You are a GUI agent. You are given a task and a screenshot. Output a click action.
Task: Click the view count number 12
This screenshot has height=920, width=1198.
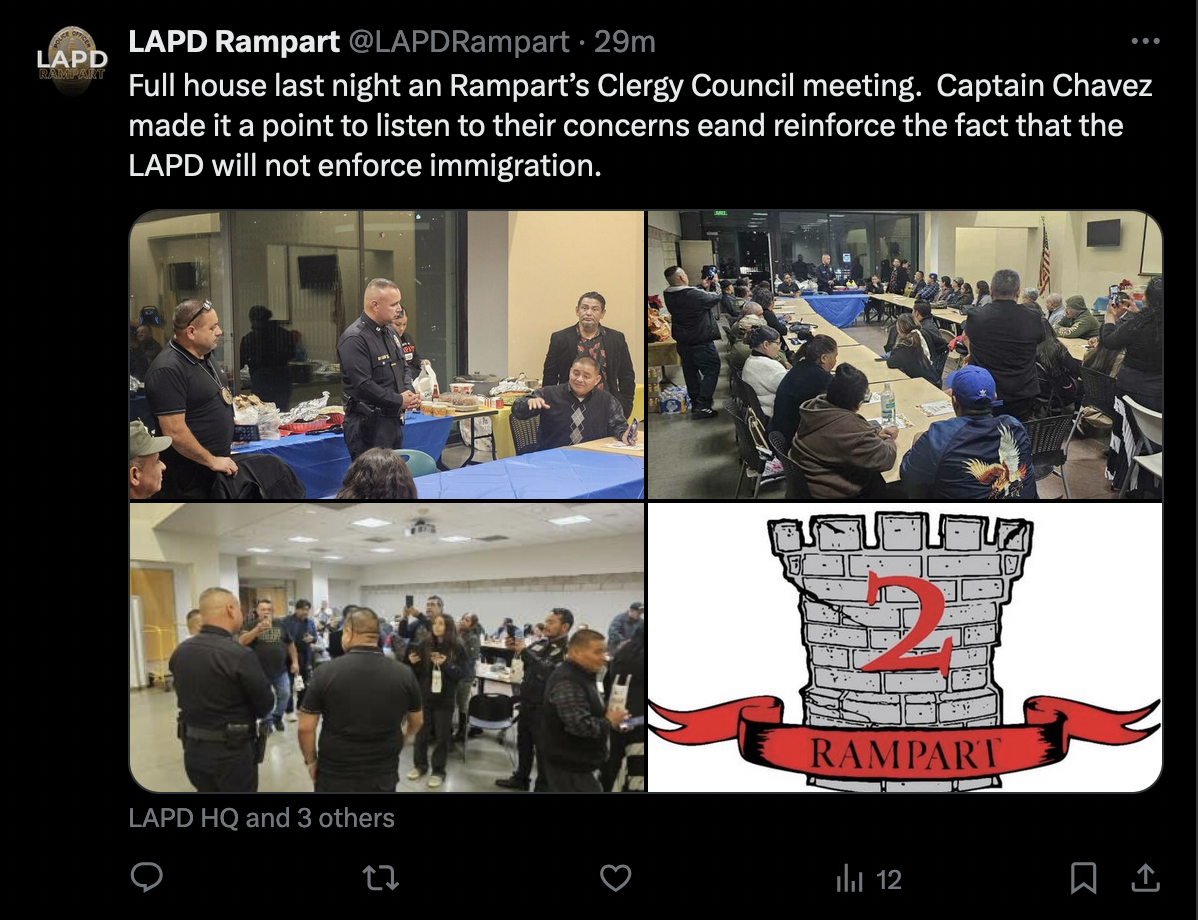pos(889,880)
